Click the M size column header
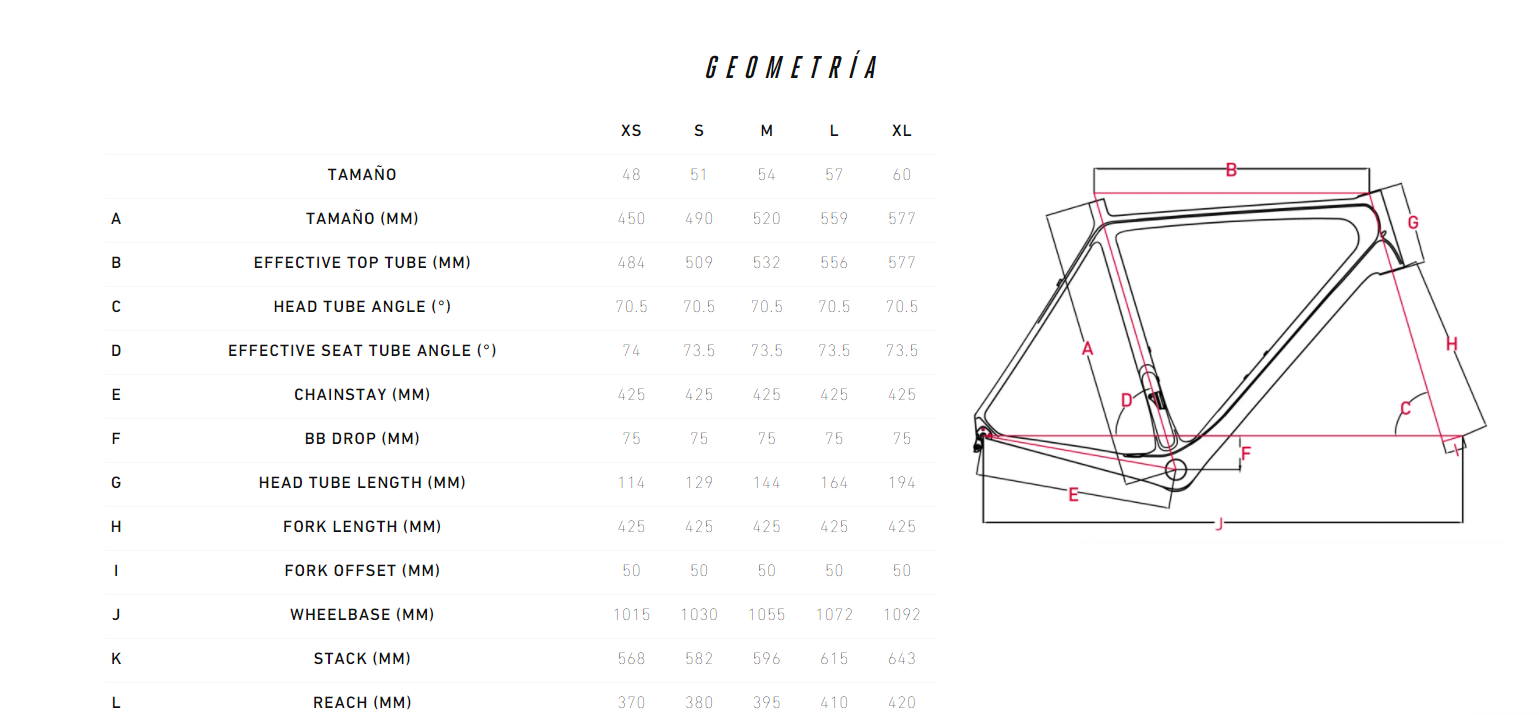The width and height of the screenshot is (1539, 715). pyautogui.click(x=766, y=131)
